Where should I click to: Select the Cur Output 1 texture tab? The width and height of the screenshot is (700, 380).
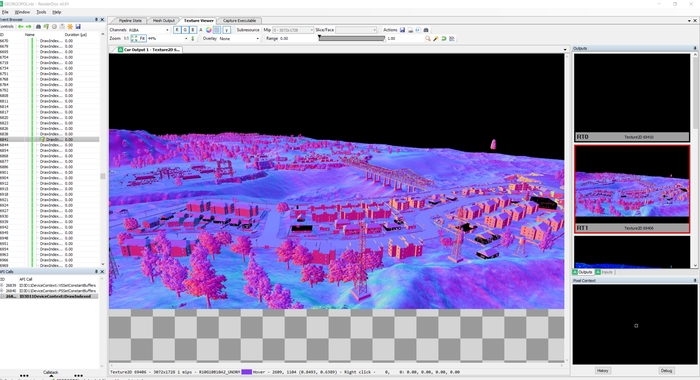149,50
